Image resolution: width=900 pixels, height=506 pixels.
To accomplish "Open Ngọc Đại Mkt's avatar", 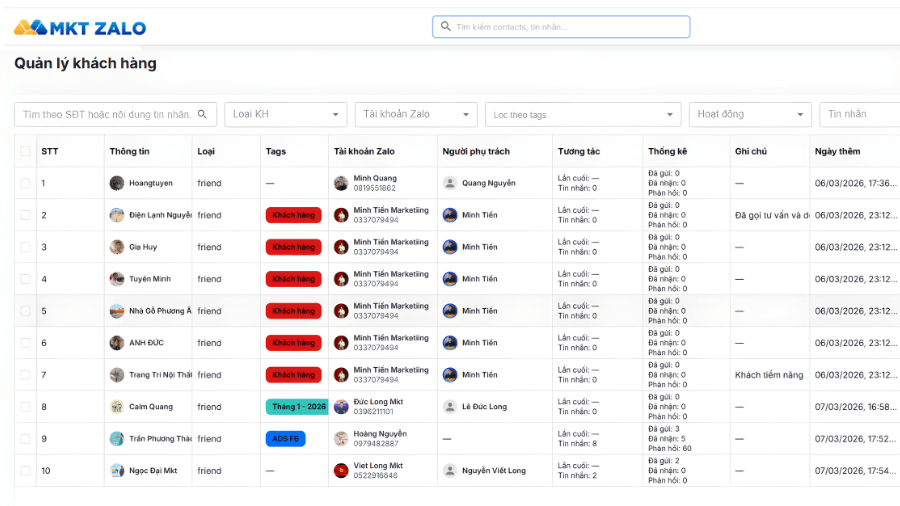I will [x=117, y=471].
